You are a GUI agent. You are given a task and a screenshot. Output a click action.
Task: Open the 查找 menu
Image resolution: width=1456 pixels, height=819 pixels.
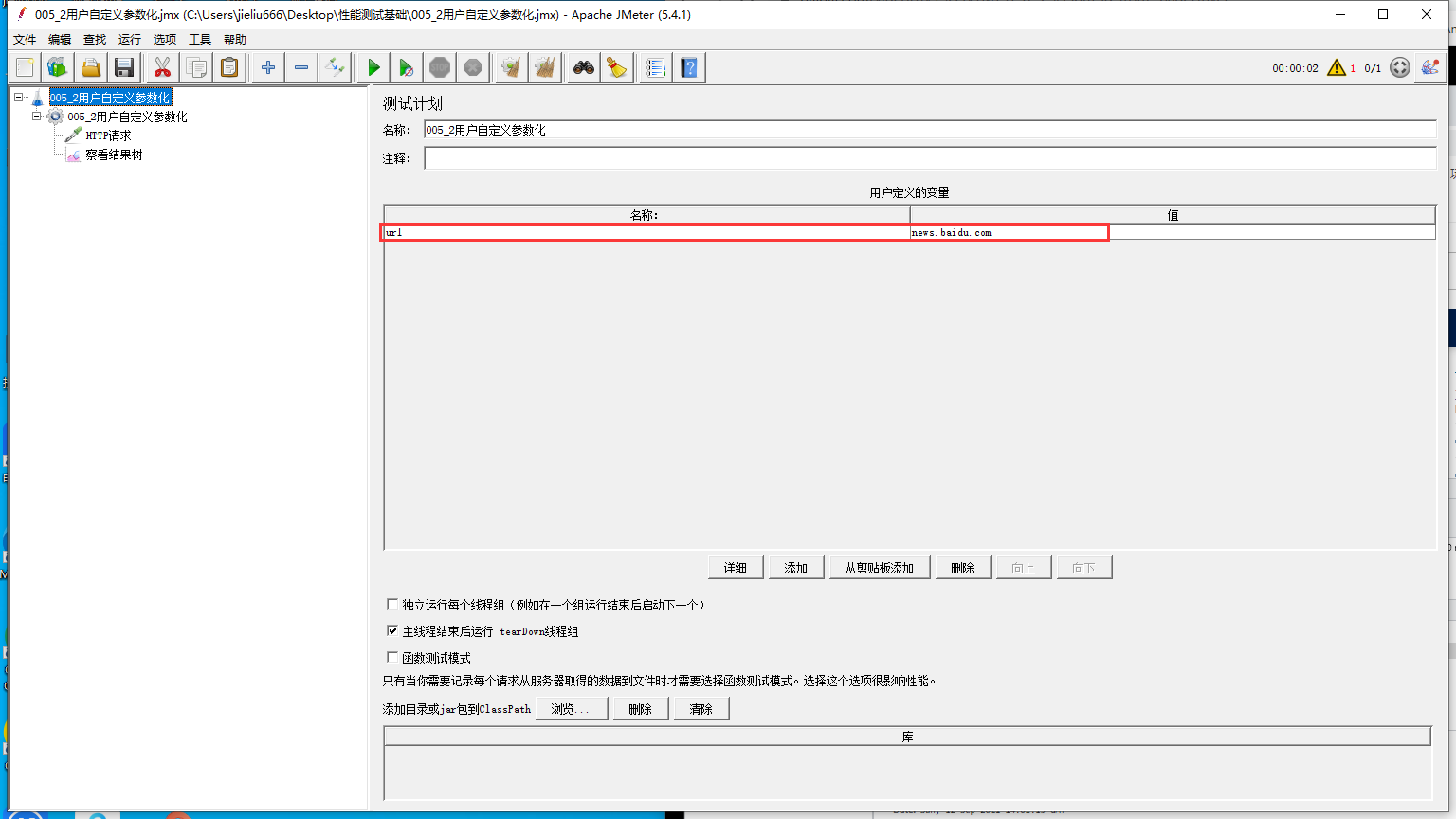(95, 39)
